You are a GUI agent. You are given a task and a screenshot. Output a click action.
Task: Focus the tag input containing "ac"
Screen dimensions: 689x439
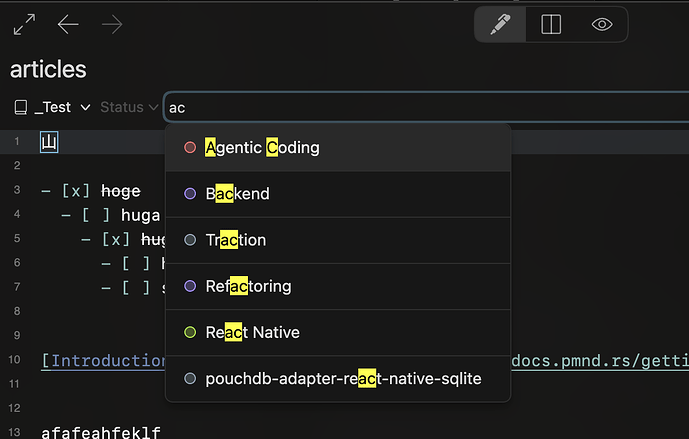tap(426, 107)
